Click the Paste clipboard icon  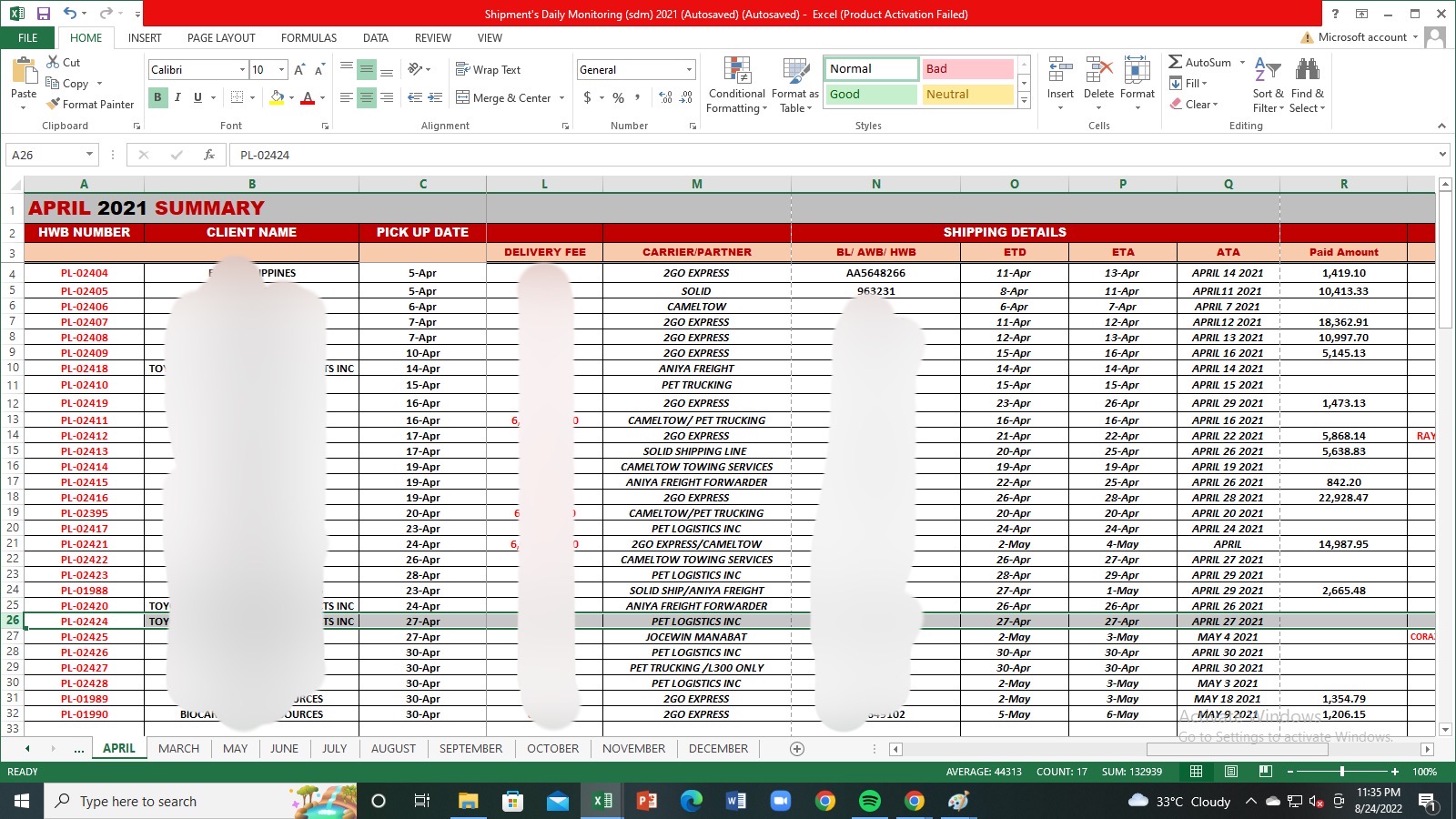24,71
